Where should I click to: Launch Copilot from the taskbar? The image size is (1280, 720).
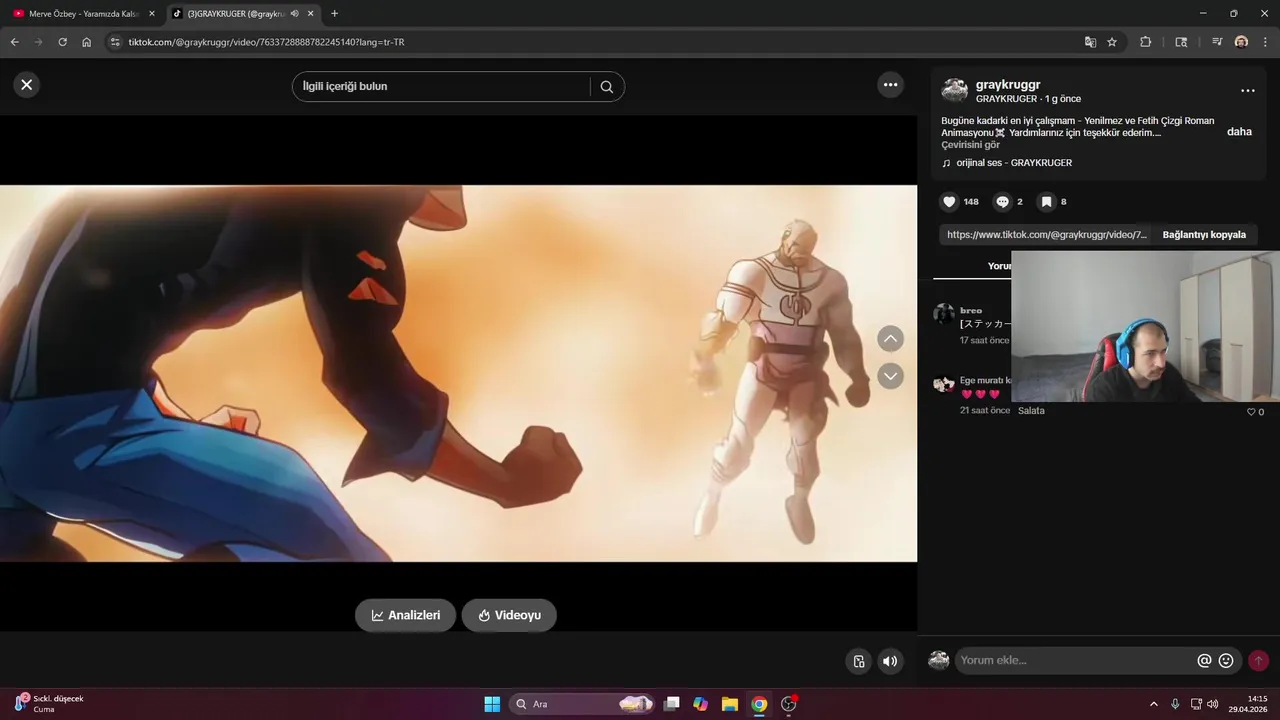pyautogui.click(x=701, y=704)
